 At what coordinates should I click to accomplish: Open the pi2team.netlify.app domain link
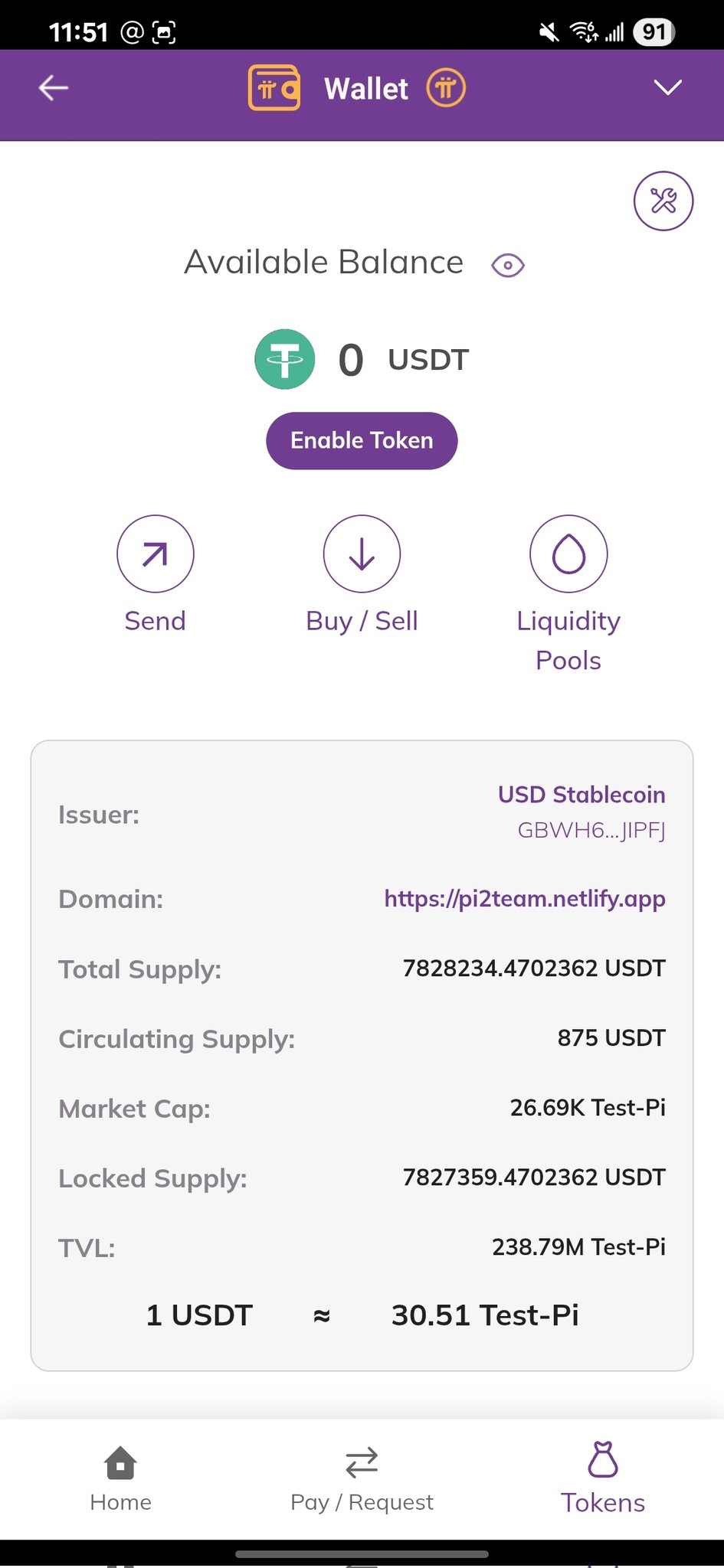pos(525,898)
